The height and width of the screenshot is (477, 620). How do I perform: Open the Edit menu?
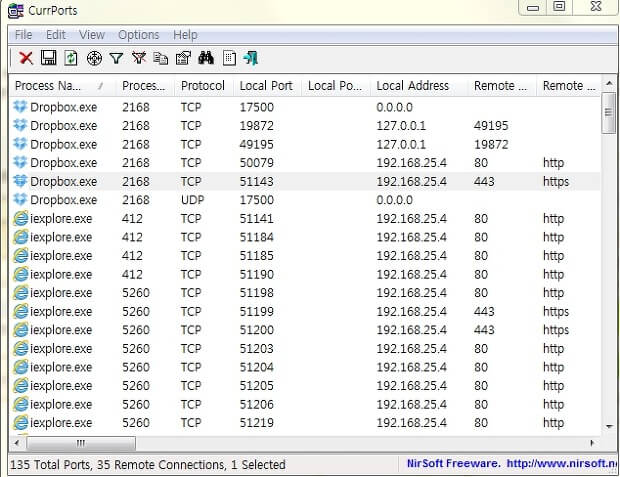coord(56,35)
